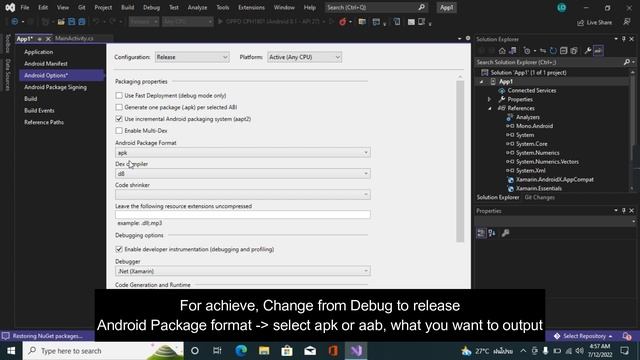Screen dimensions: 640x360
Task: Click the Android Options page vertical scrollbar
Action: [460, 161]
